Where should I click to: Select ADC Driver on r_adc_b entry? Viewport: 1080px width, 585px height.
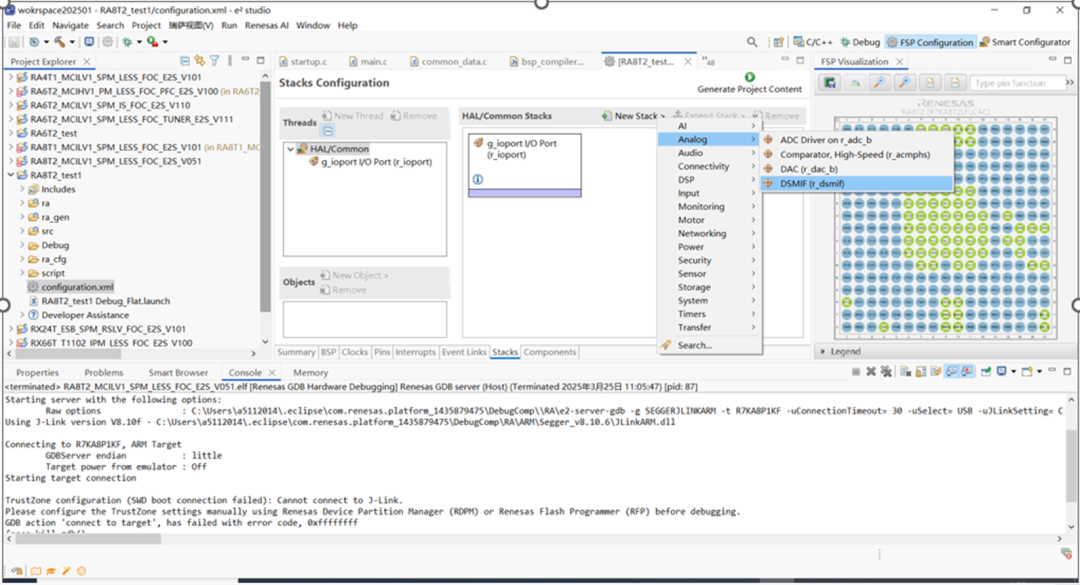click(x=857, y=140)
